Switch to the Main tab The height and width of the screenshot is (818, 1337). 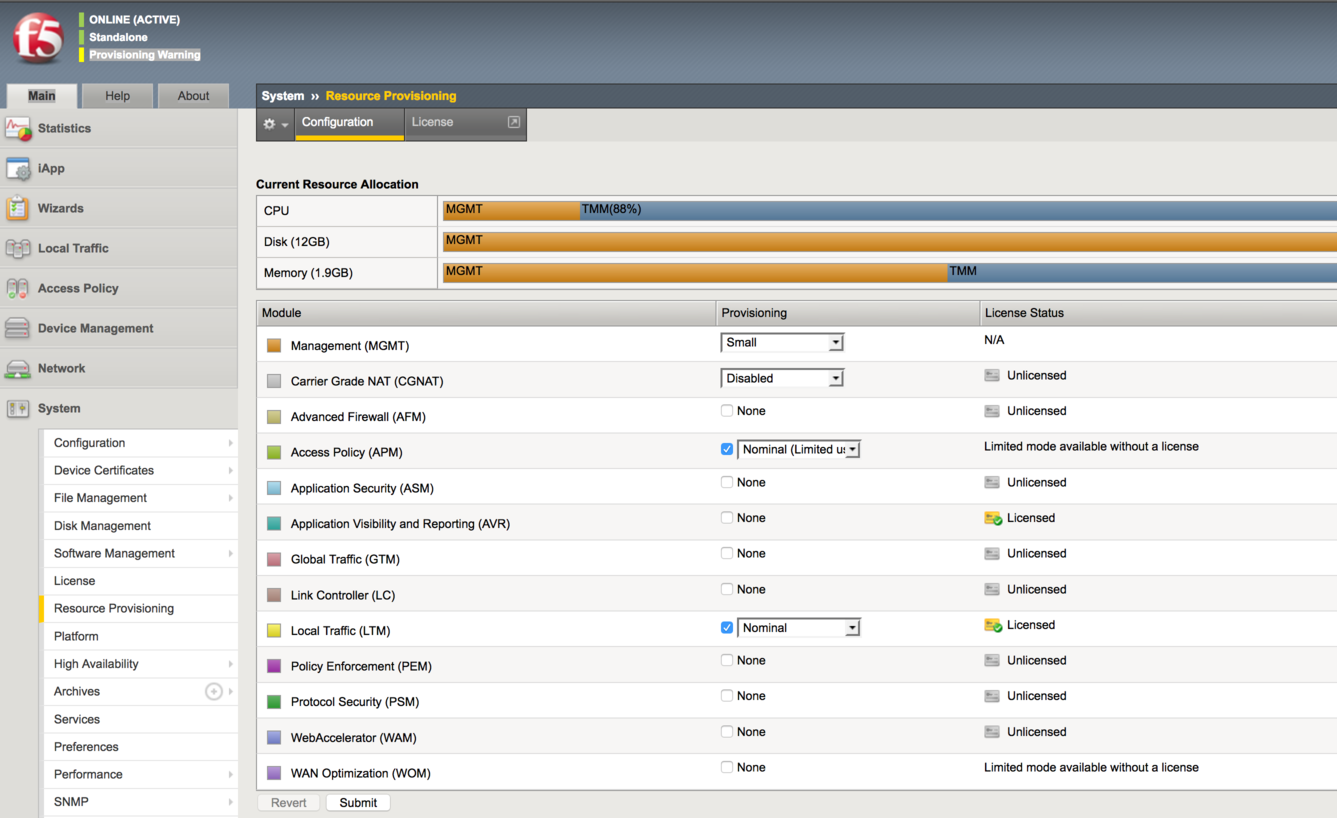(42, 96)
